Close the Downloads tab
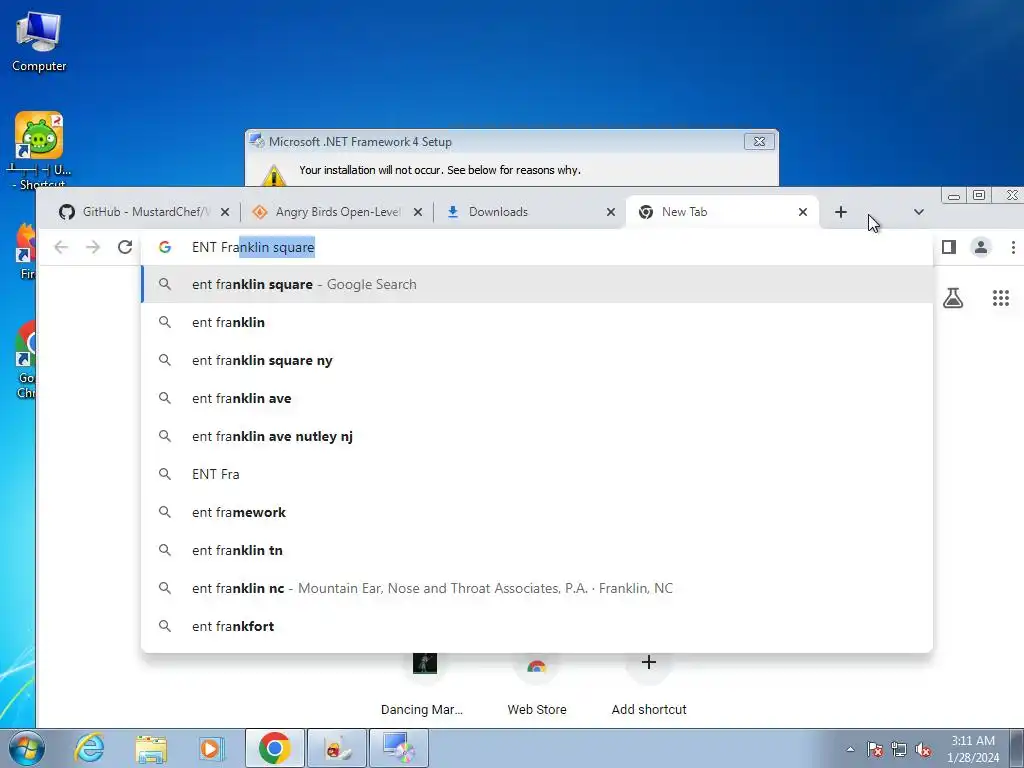The image size is (1024, 768). 611,212
